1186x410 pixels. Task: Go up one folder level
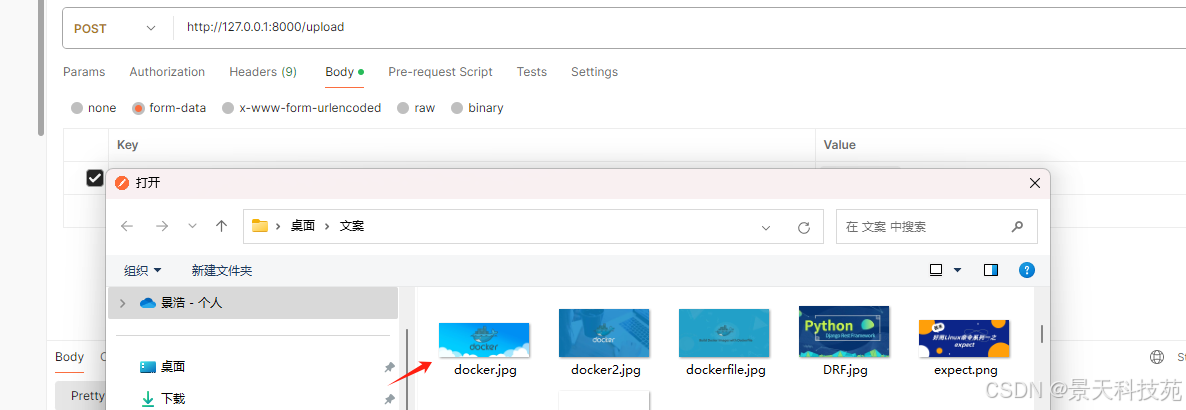(222, 226)
